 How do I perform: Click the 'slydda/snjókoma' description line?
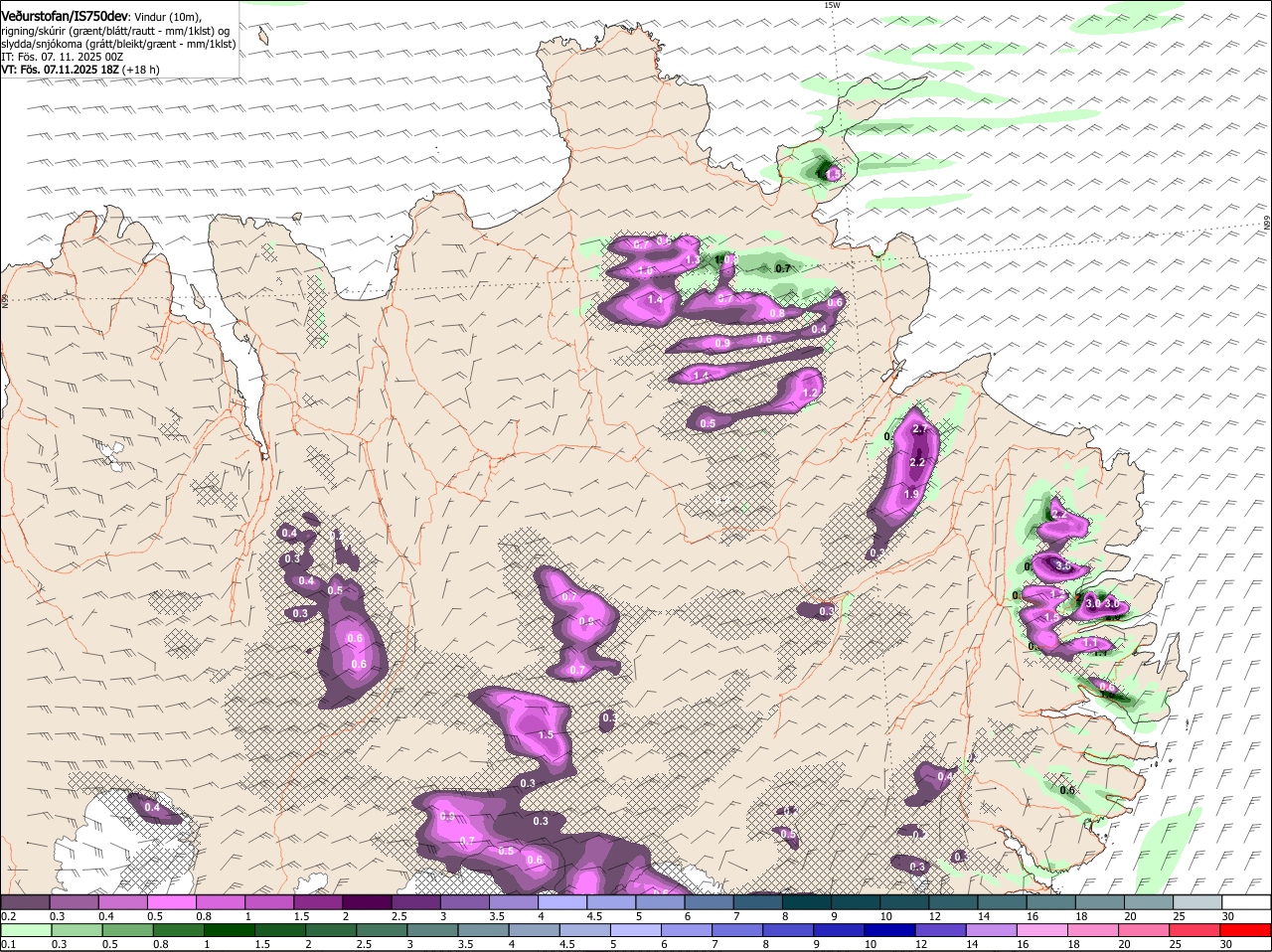tap(118, 44)
